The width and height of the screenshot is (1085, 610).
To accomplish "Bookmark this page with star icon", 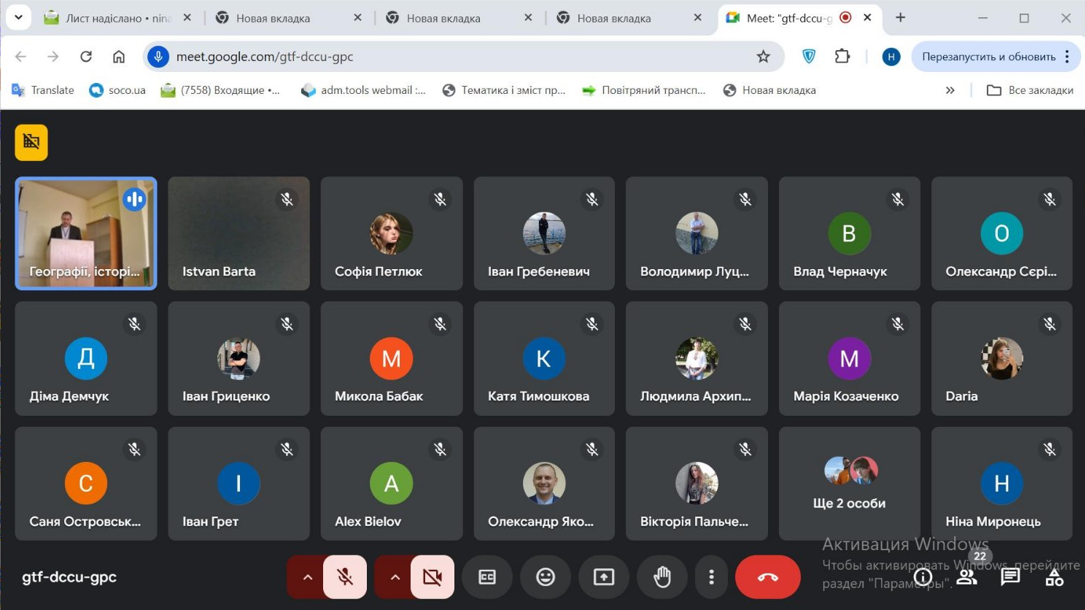I will tap(763, 57).
